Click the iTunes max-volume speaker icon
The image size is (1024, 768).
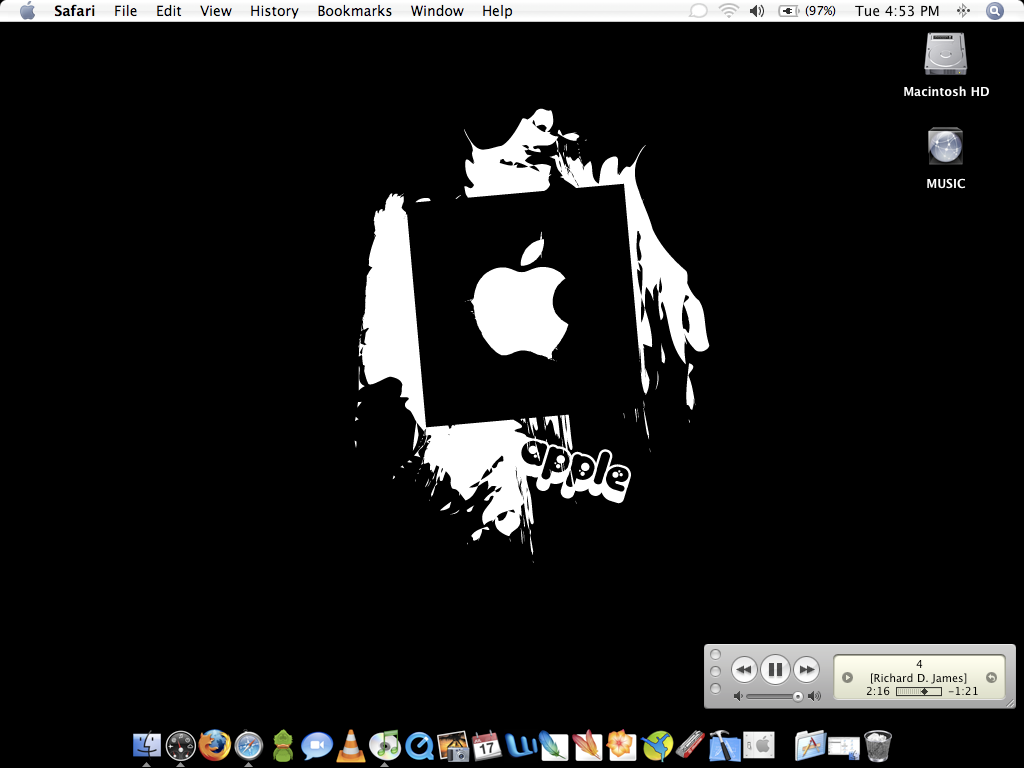point(814,697)
